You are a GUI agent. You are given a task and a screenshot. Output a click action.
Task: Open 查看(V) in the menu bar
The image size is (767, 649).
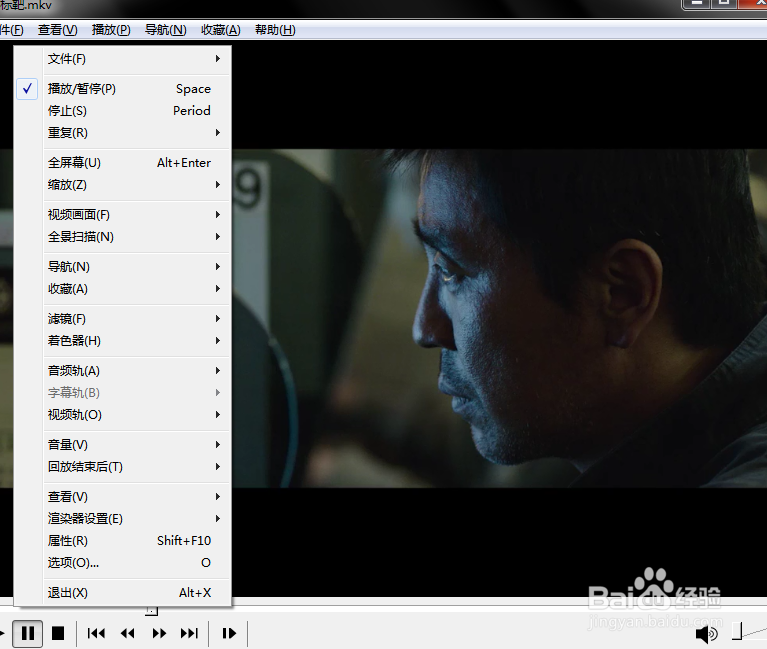58,30
